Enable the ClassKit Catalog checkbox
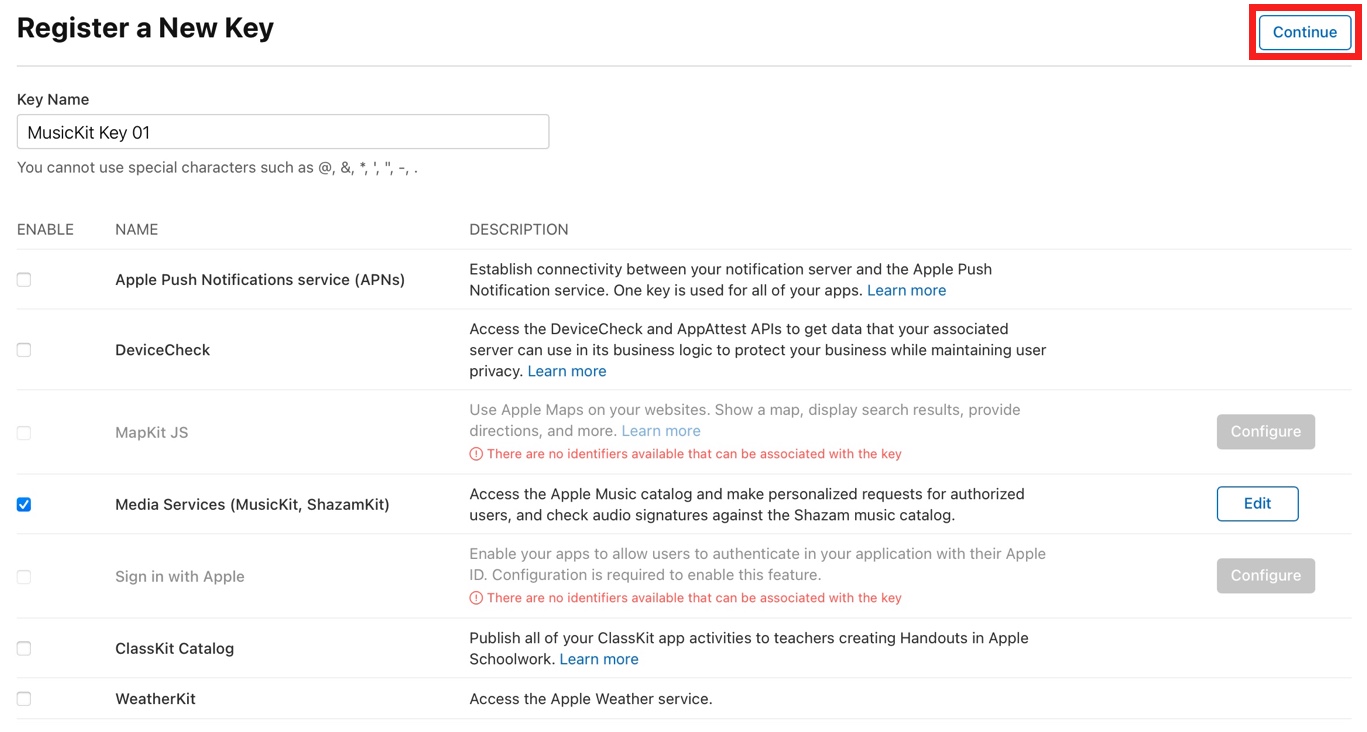 [x=24, y=649]
